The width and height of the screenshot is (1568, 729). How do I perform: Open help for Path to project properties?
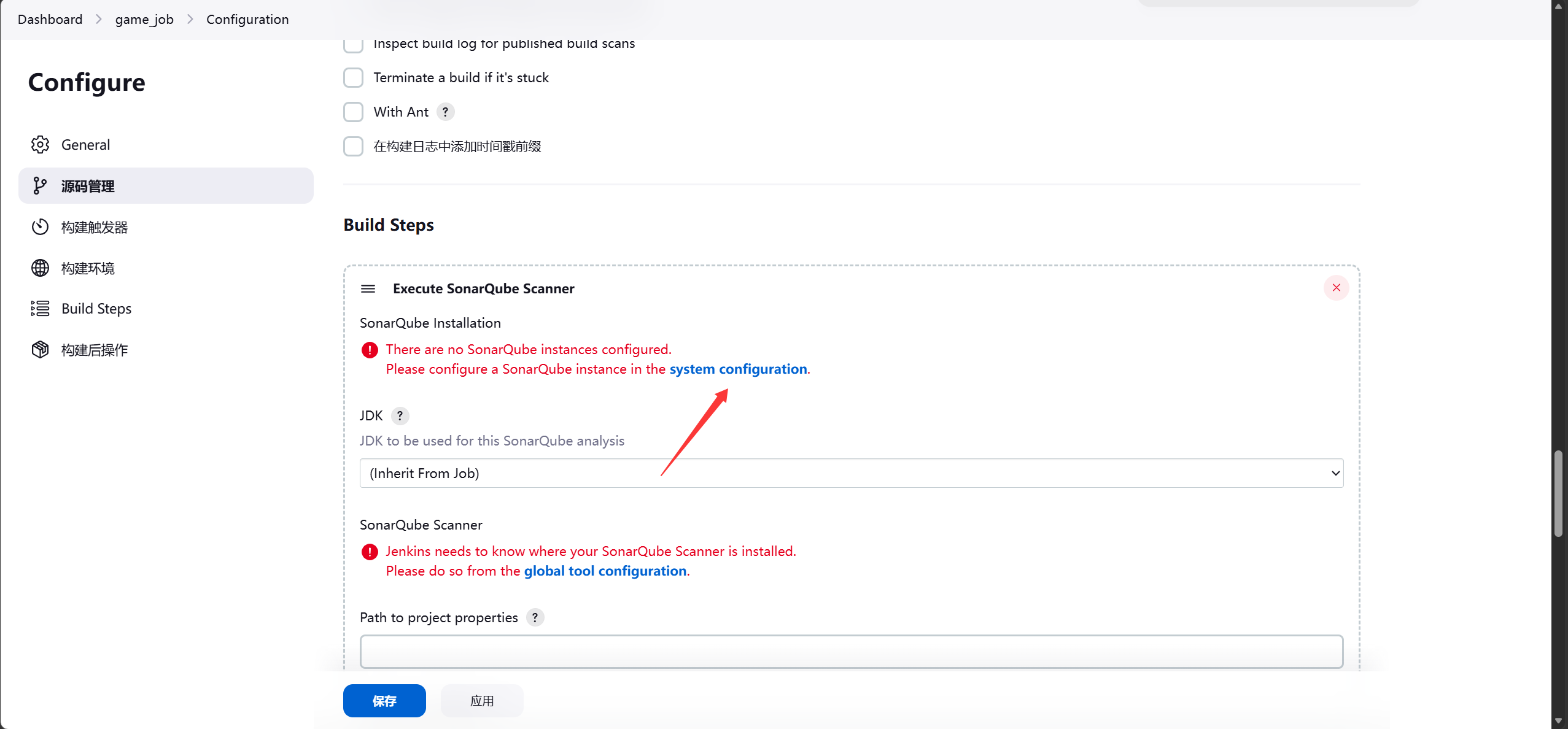[535, 617]
